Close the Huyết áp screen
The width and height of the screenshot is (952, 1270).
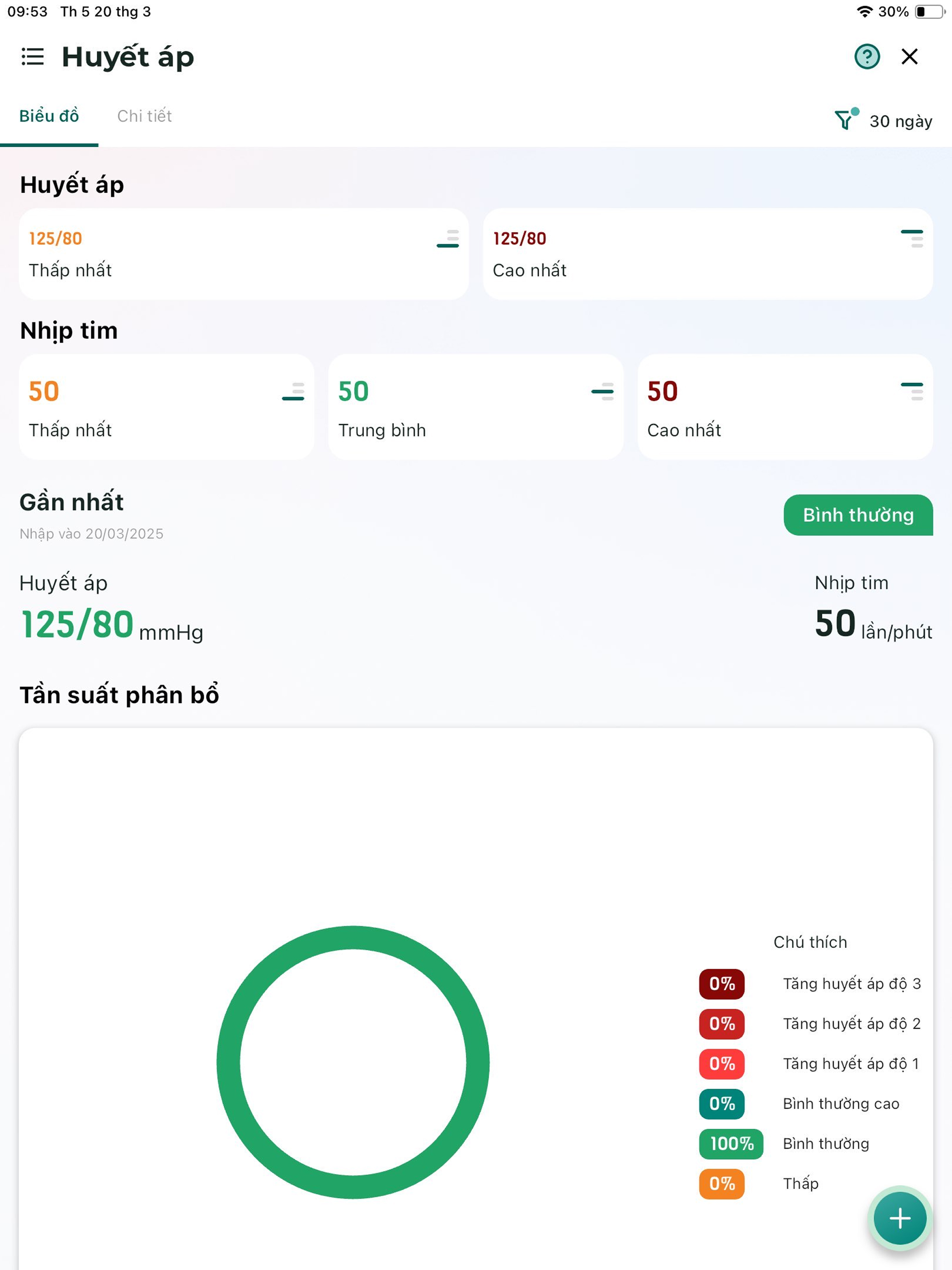point(910,57)
